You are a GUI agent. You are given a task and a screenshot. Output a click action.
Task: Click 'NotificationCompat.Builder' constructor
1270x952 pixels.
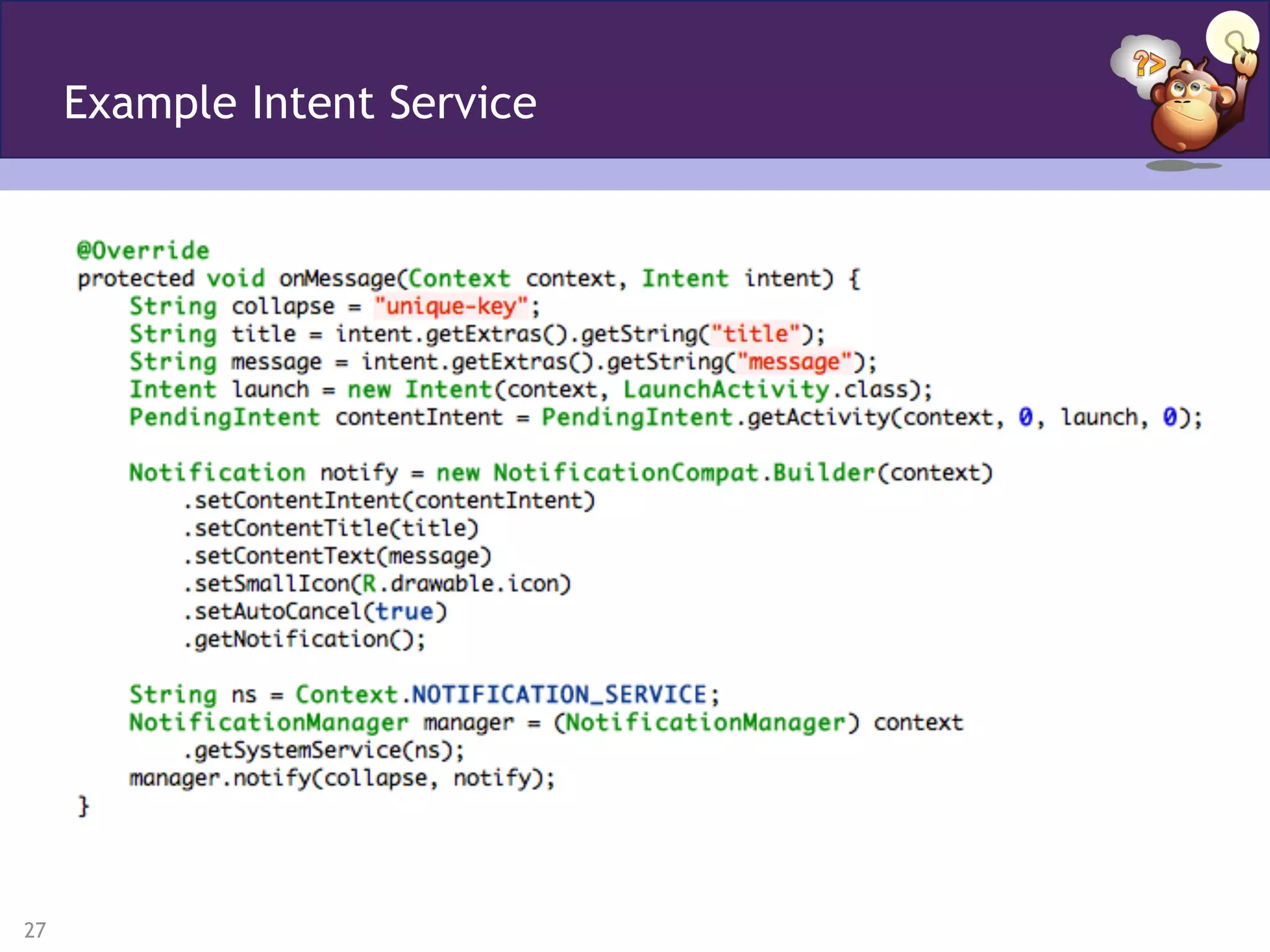tap(685, 473)
